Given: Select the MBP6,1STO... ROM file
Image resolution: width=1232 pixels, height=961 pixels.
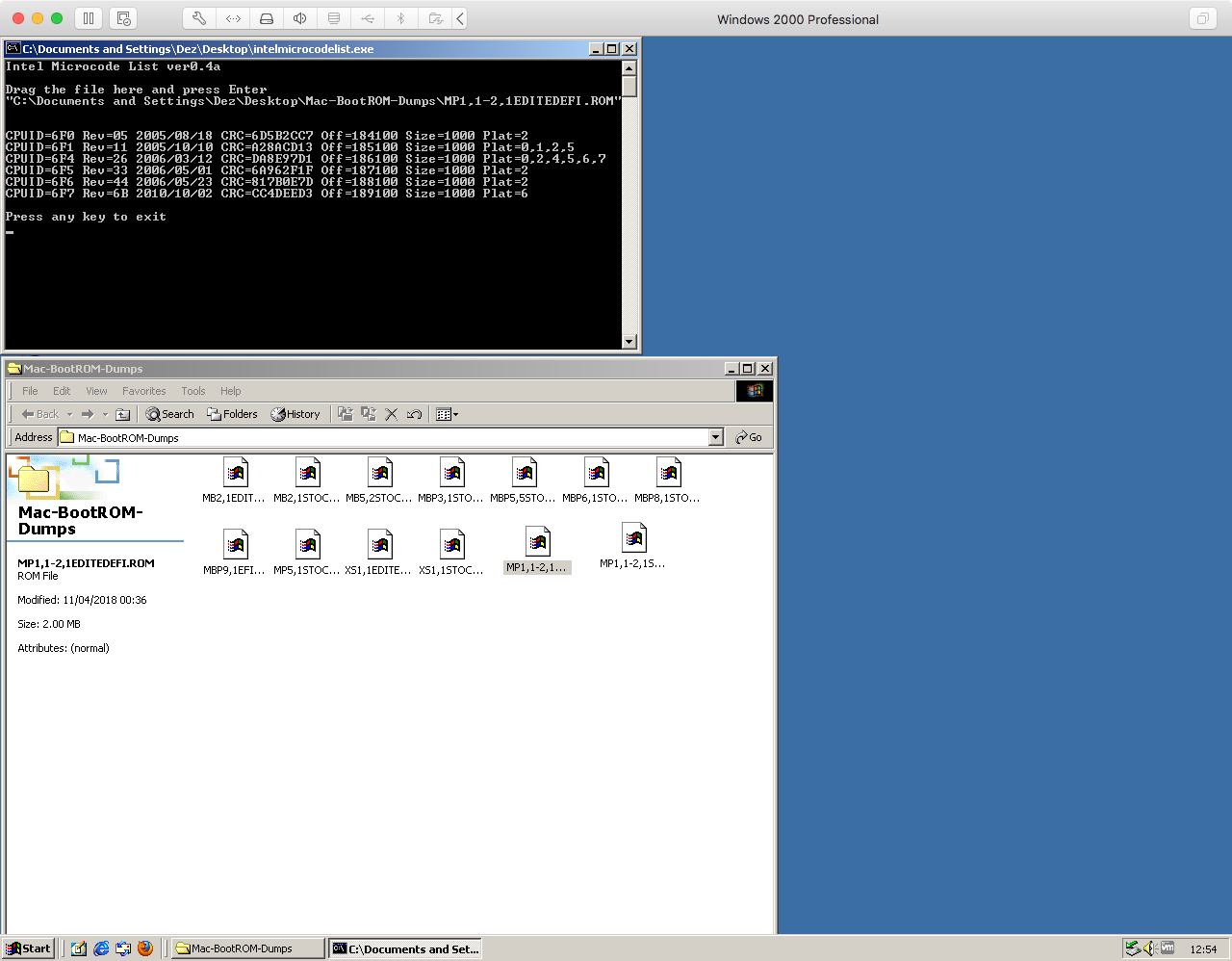Looking at the screenshot, I should (x=596, y=481).
